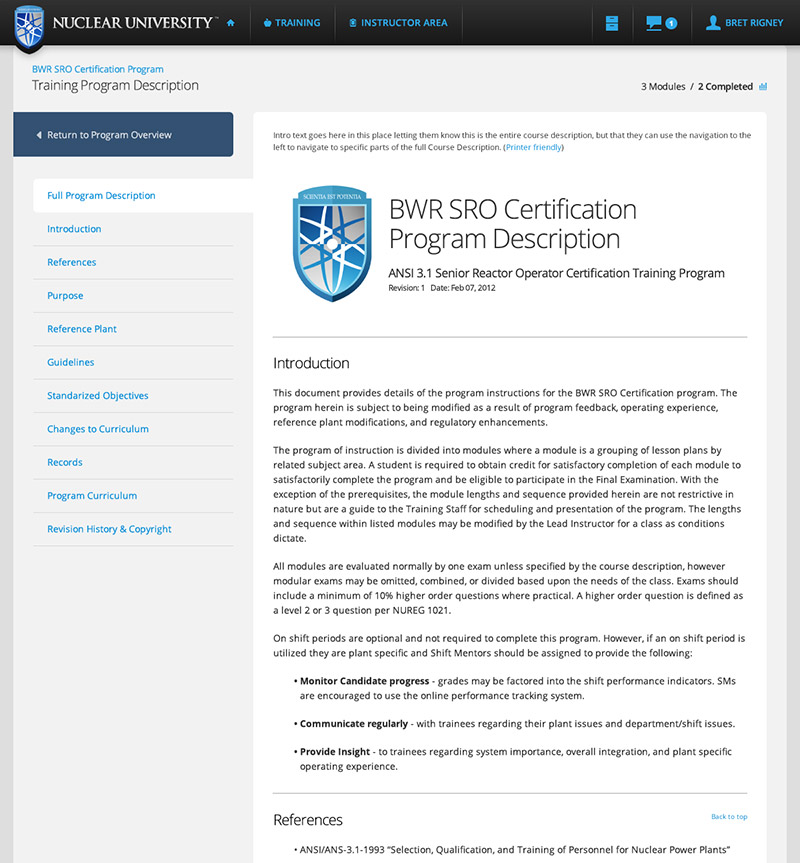The width and height of the screenshot is (800, 863).
Task: Click the 3 Modules count text
Action: [x=663, y=86]
